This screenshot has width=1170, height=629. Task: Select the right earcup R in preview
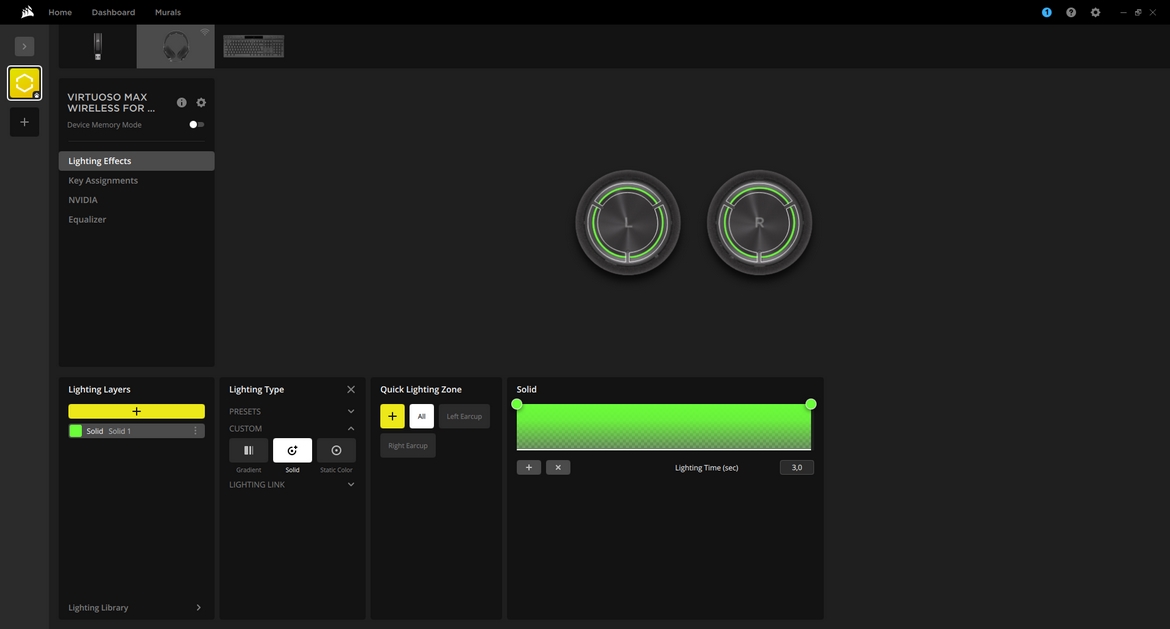tap(759, 222)
